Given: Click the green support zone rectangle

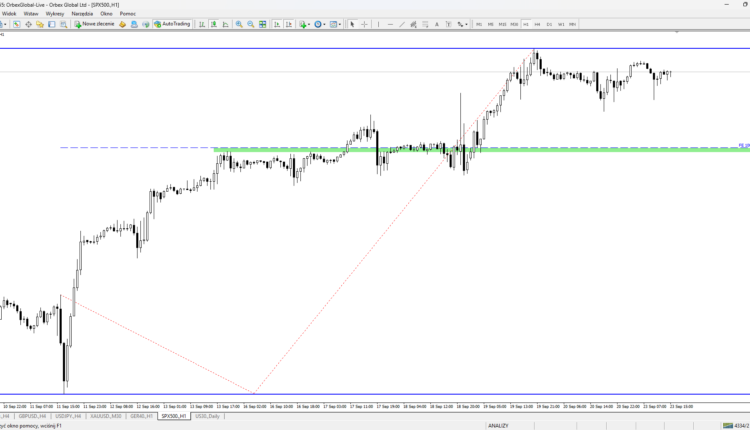Looking at the screenshot, I should pyautogui.click(x=481, y=150).
